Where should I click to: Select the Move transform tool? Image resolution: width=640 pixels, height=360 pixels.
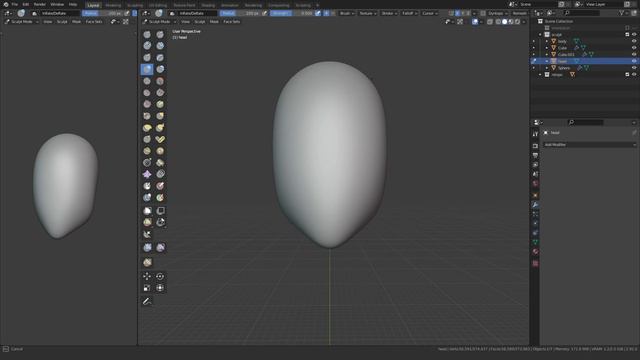tap(147, 276)
